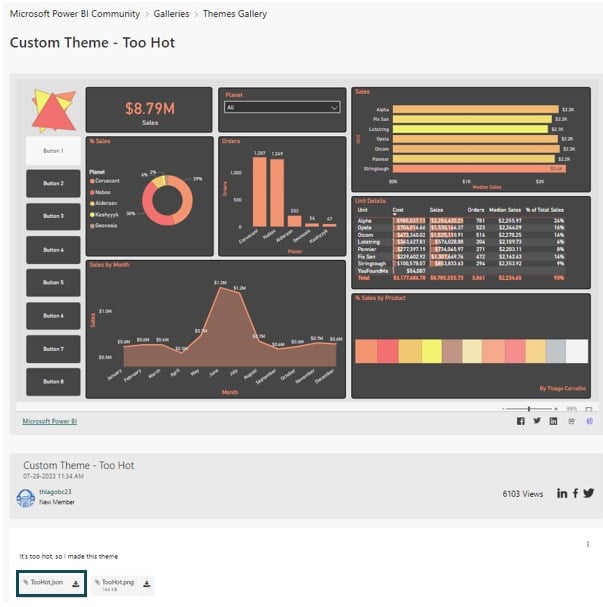The height and width of the screenshot is (607, 603).
Task: Share report on Facebook in embed footer
Action: point(521,421)
